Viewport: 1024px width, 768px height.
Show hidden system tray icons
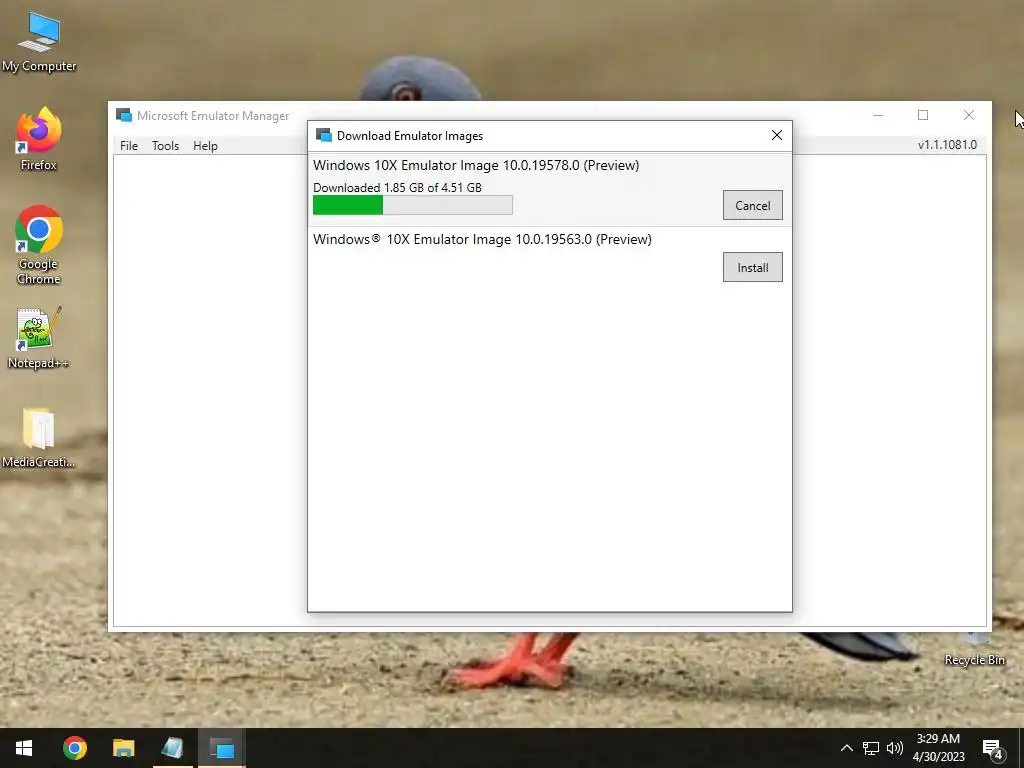point(846,748)
